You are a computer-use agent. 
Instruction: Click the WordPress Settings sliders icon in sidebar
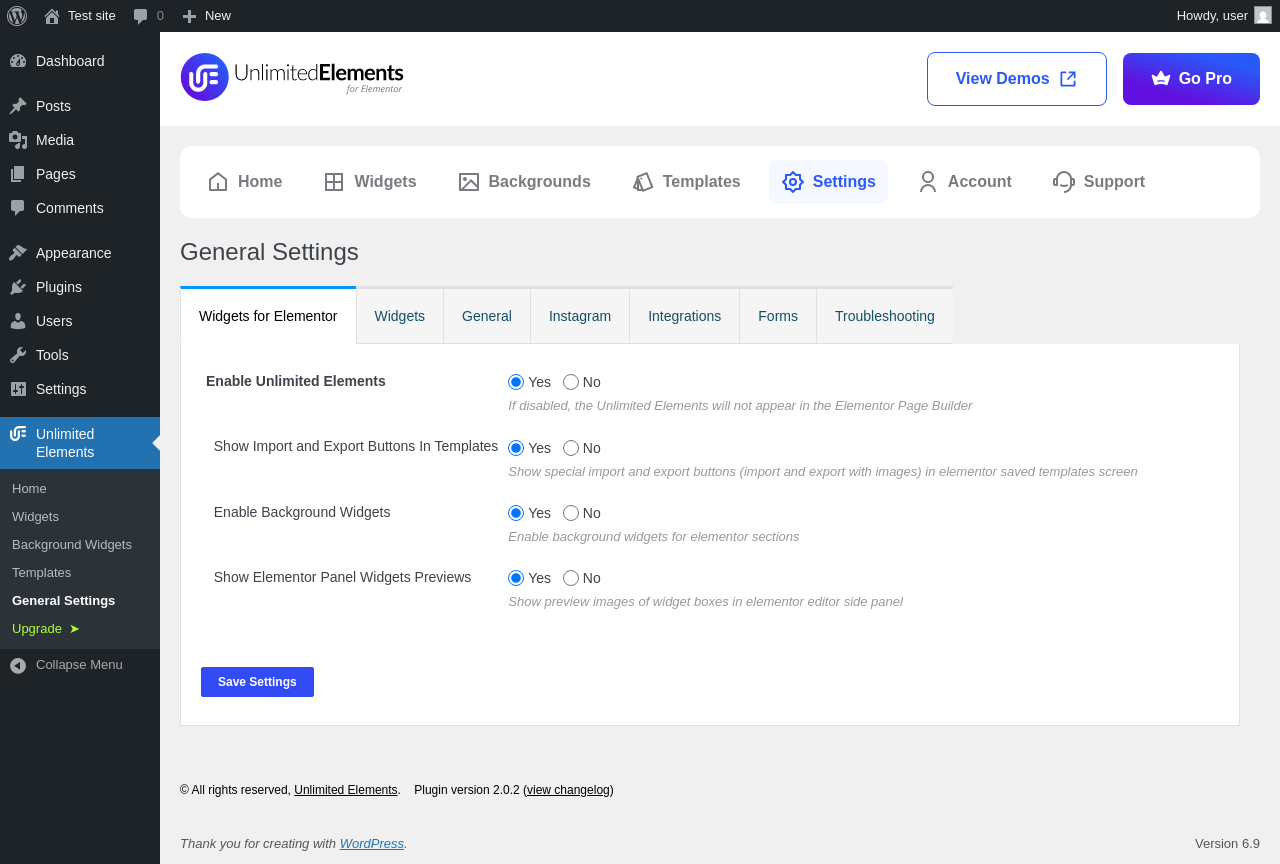[18, 389]
